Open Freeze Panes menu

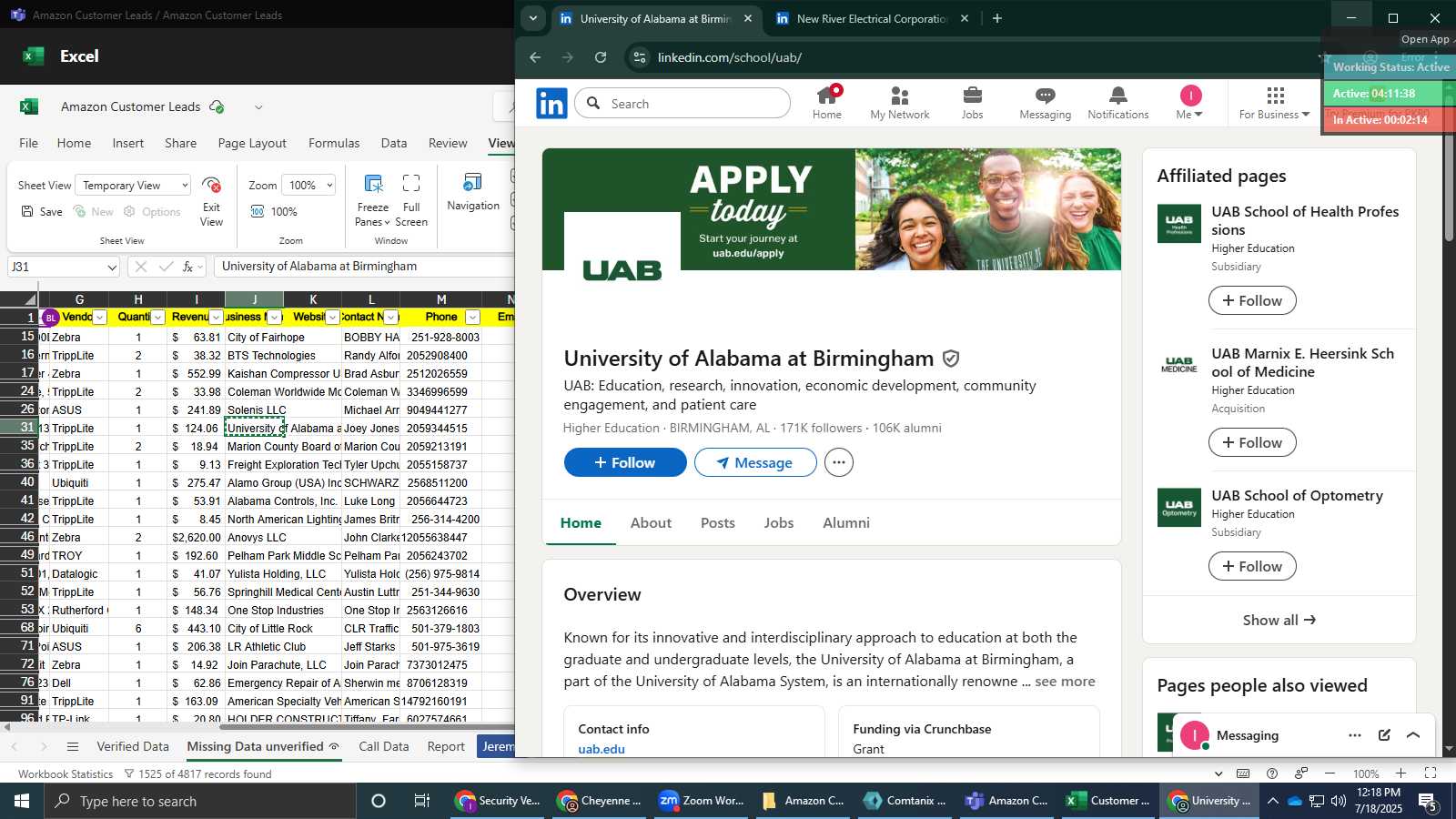tap(373, 200)
